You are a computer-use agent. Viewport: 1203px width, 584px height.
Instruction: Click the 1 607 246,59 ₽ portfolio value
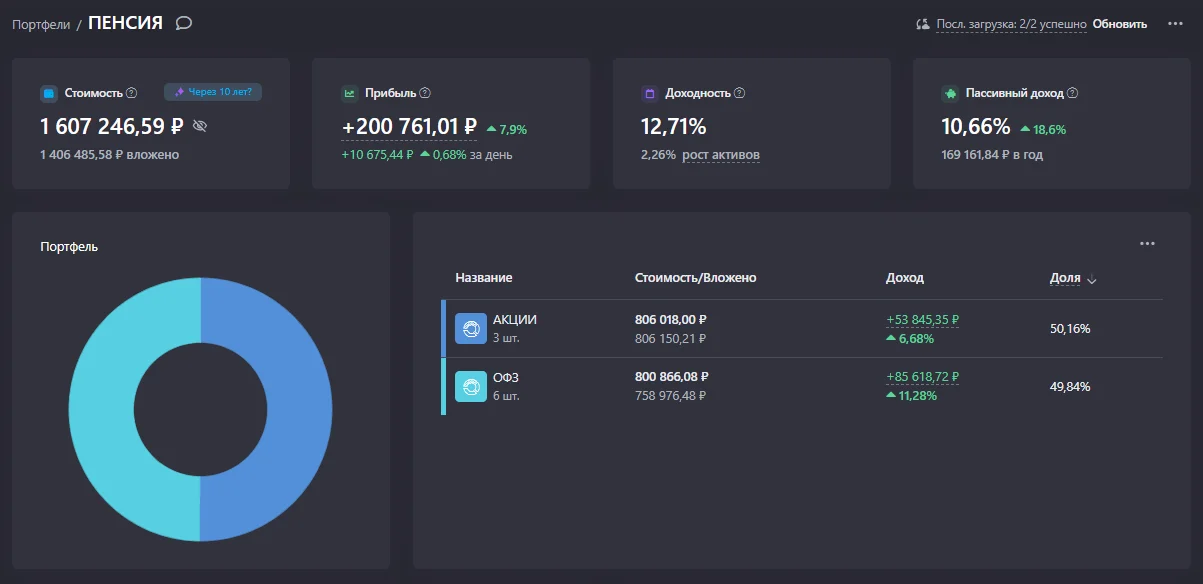click(x=112, y=127)
